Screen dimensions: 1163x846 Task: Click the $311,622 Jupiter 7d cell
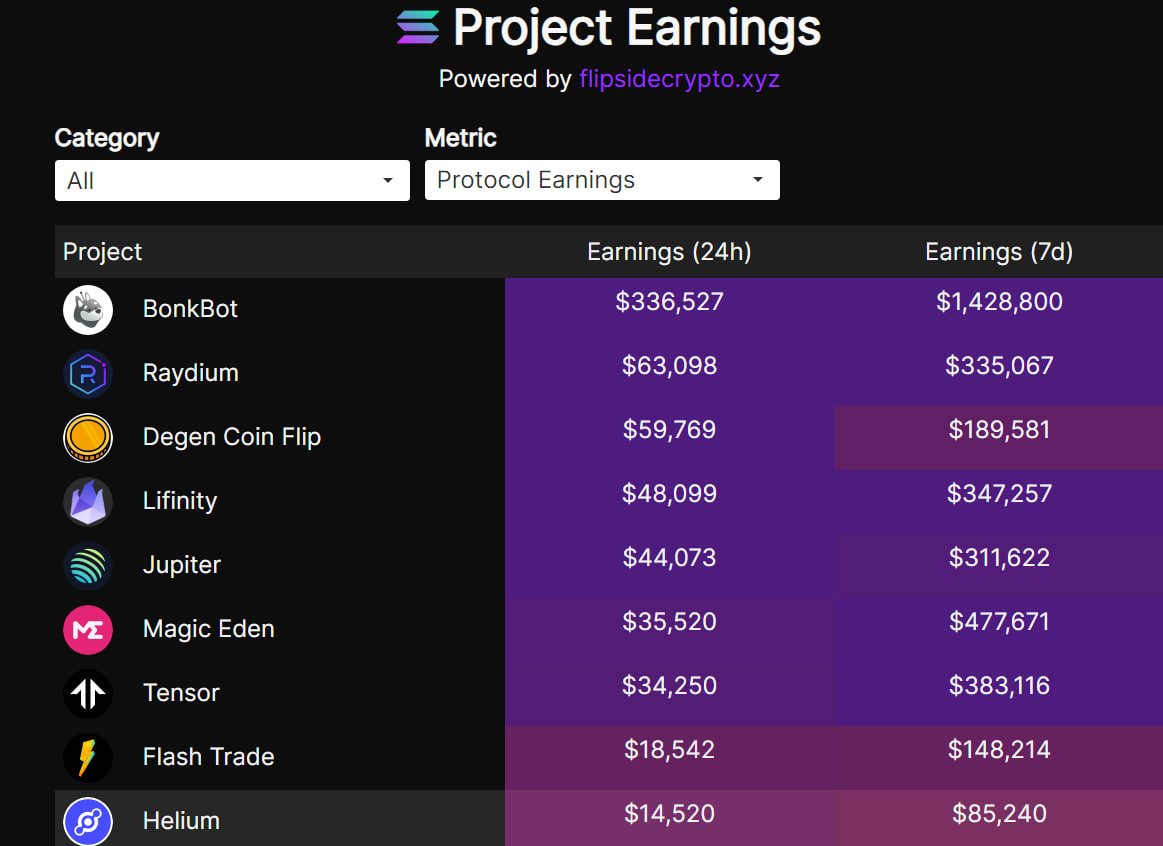point(999,566)
